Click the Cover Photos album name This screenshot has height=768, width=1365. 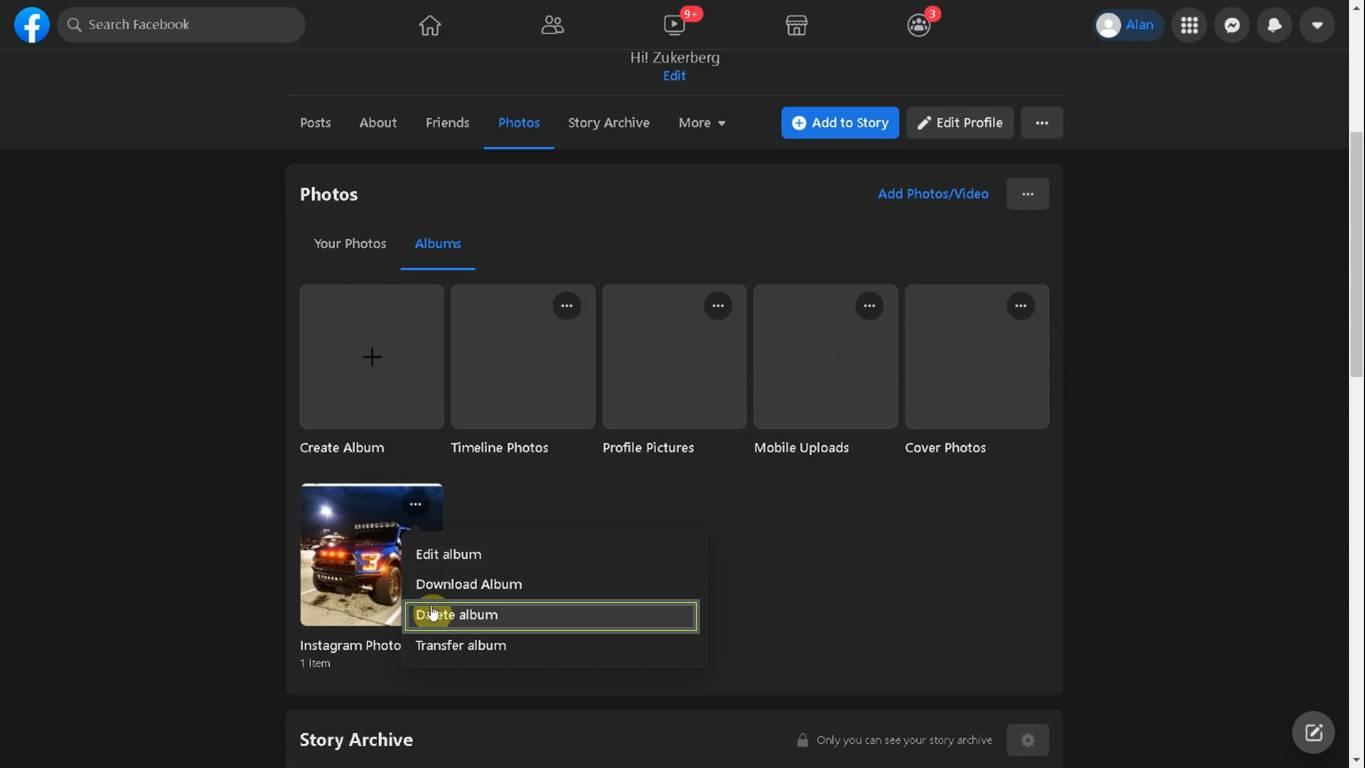tap(945, 448)
